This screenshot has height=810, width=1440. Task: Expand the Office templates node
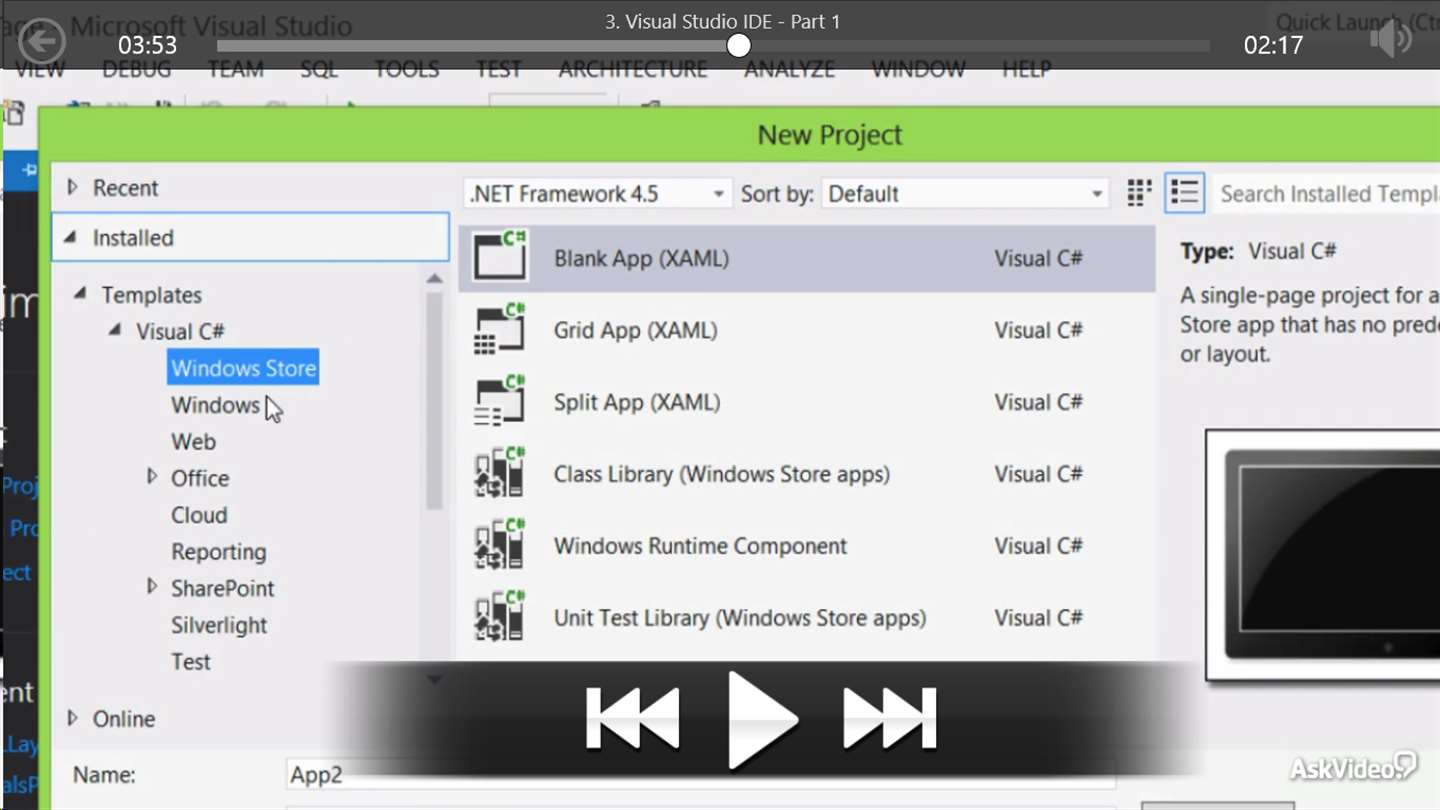pyautogui.click(x=152, y=477)
